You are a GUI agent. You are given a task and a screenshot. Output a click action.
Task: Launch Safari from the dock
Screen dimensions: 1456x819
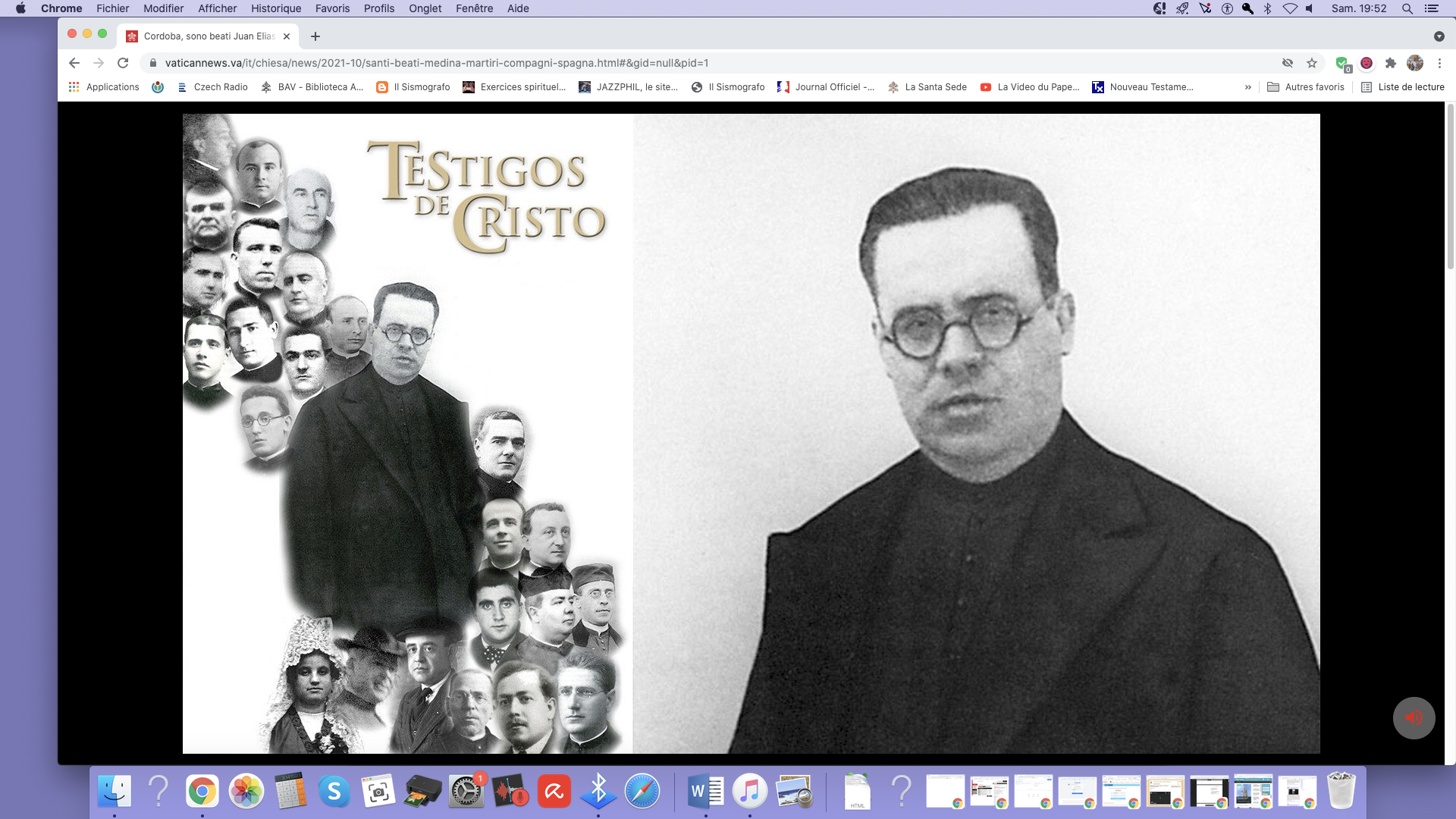642,792
